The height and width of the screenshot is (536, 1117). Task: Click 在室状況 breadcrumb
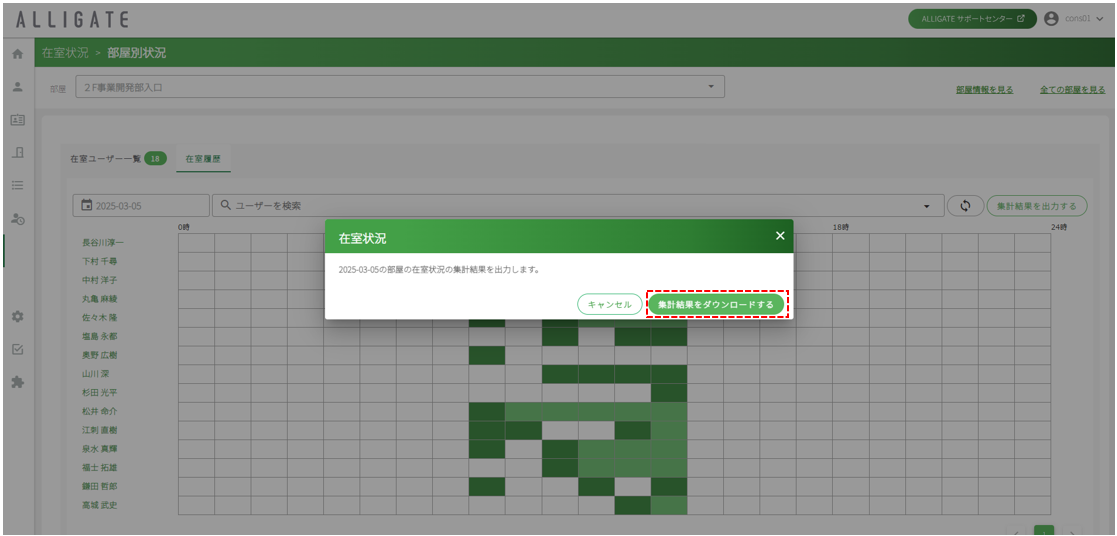pyautogui.click(x=66, y=53)
